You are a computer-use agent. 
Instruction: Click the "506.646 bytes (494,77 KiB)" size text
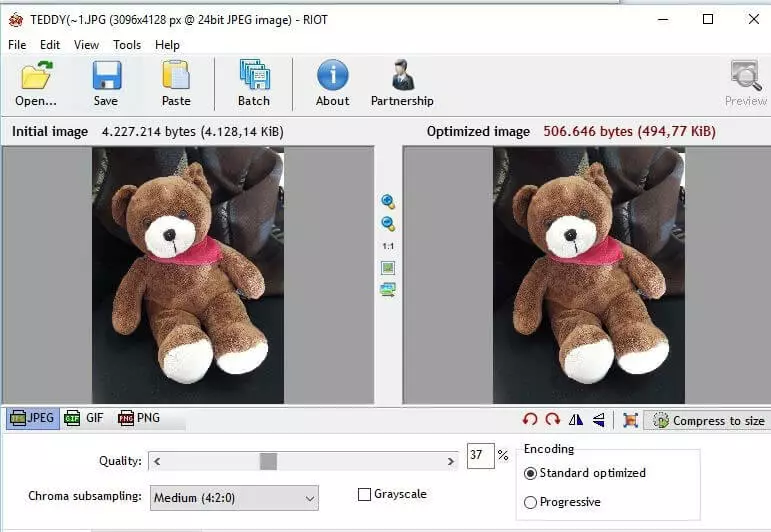[629, 132]
